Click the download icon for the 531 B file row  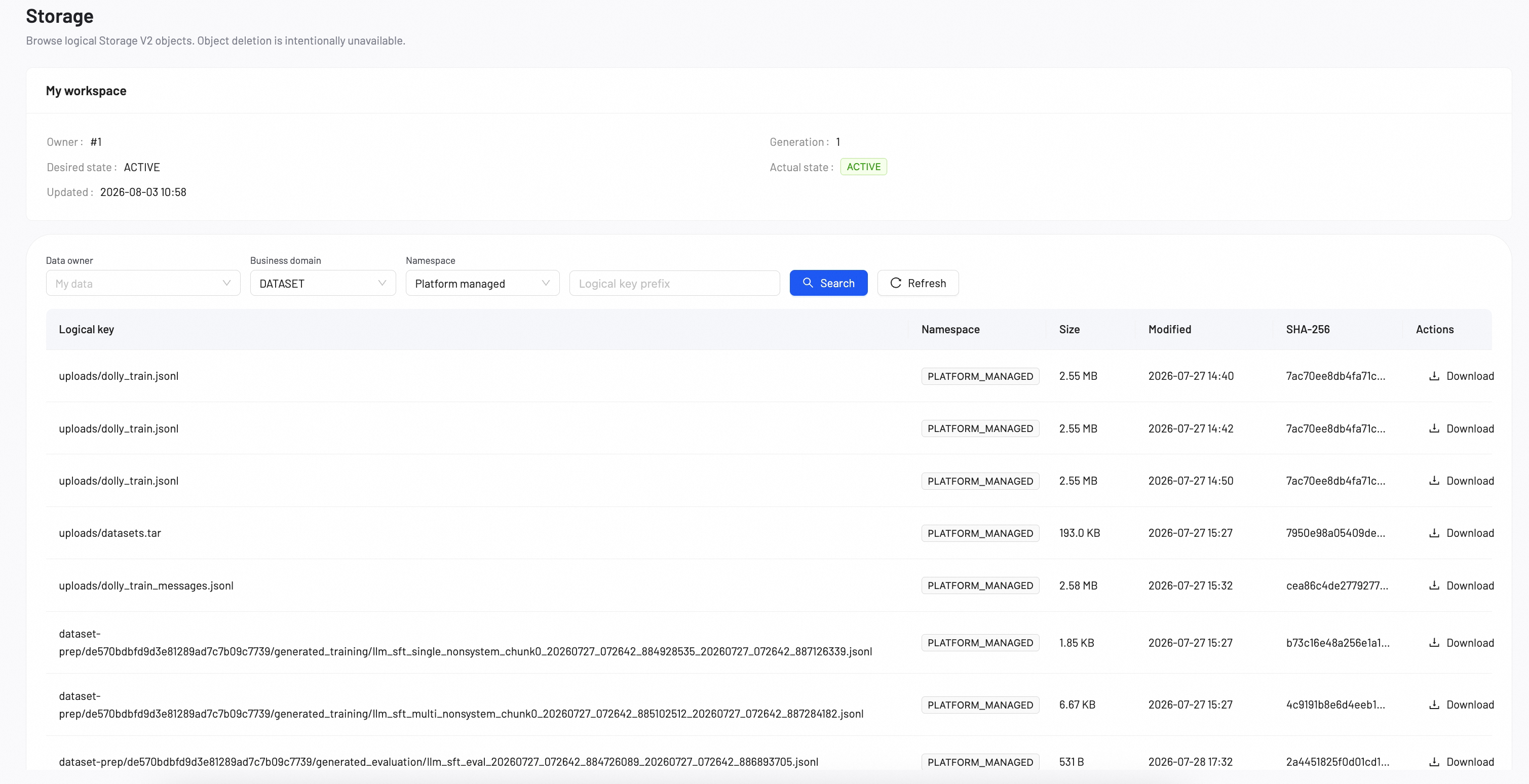pos(1434,762)
